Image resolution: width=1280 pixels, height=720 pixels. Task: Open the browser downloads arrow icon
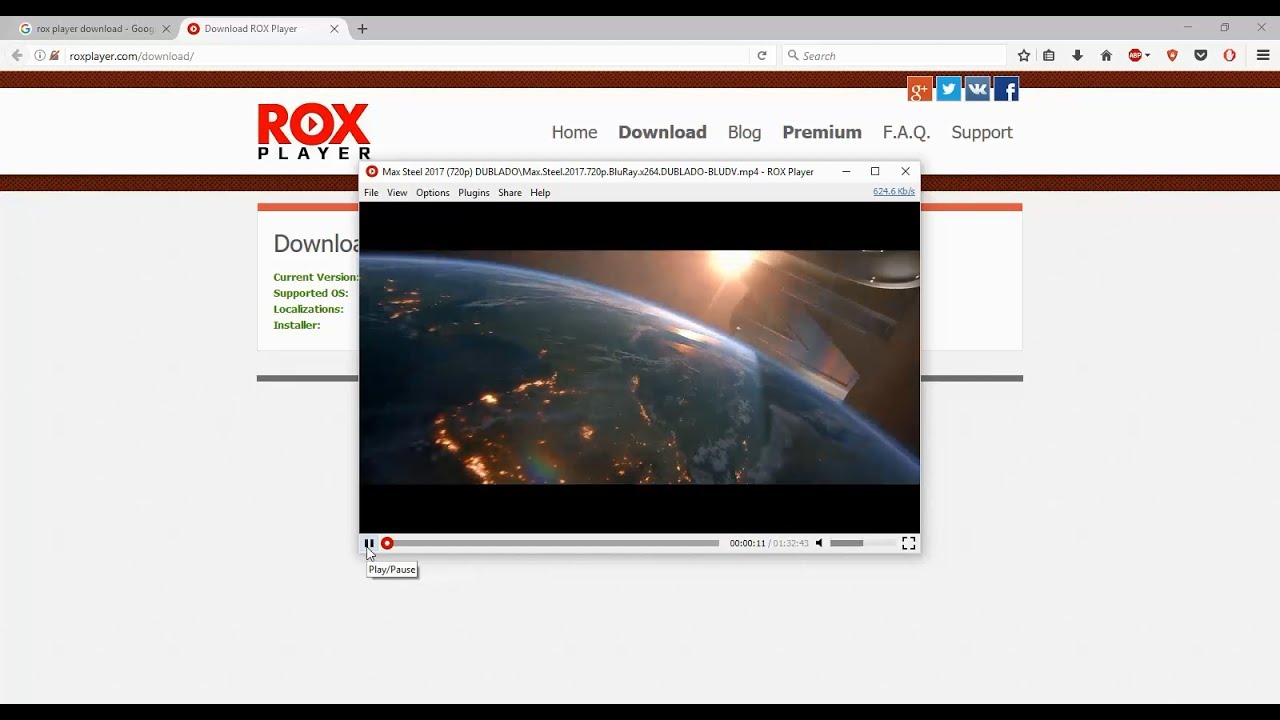pos(1077,56)
